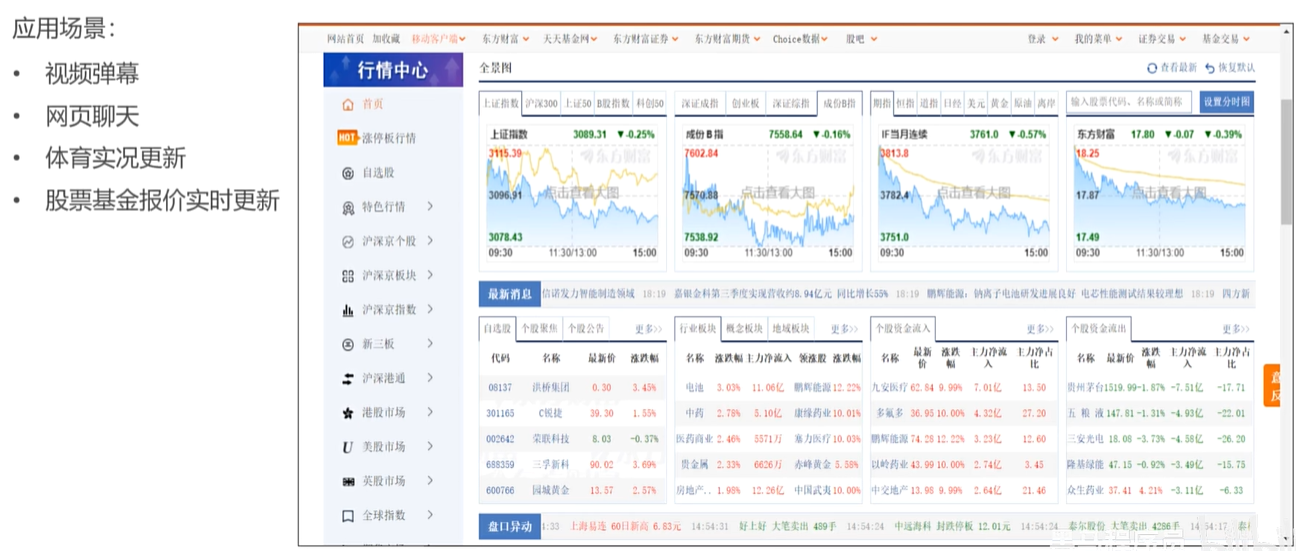Click the stock code search input field
The image size is (1296, 551).
click(1130, 102)
